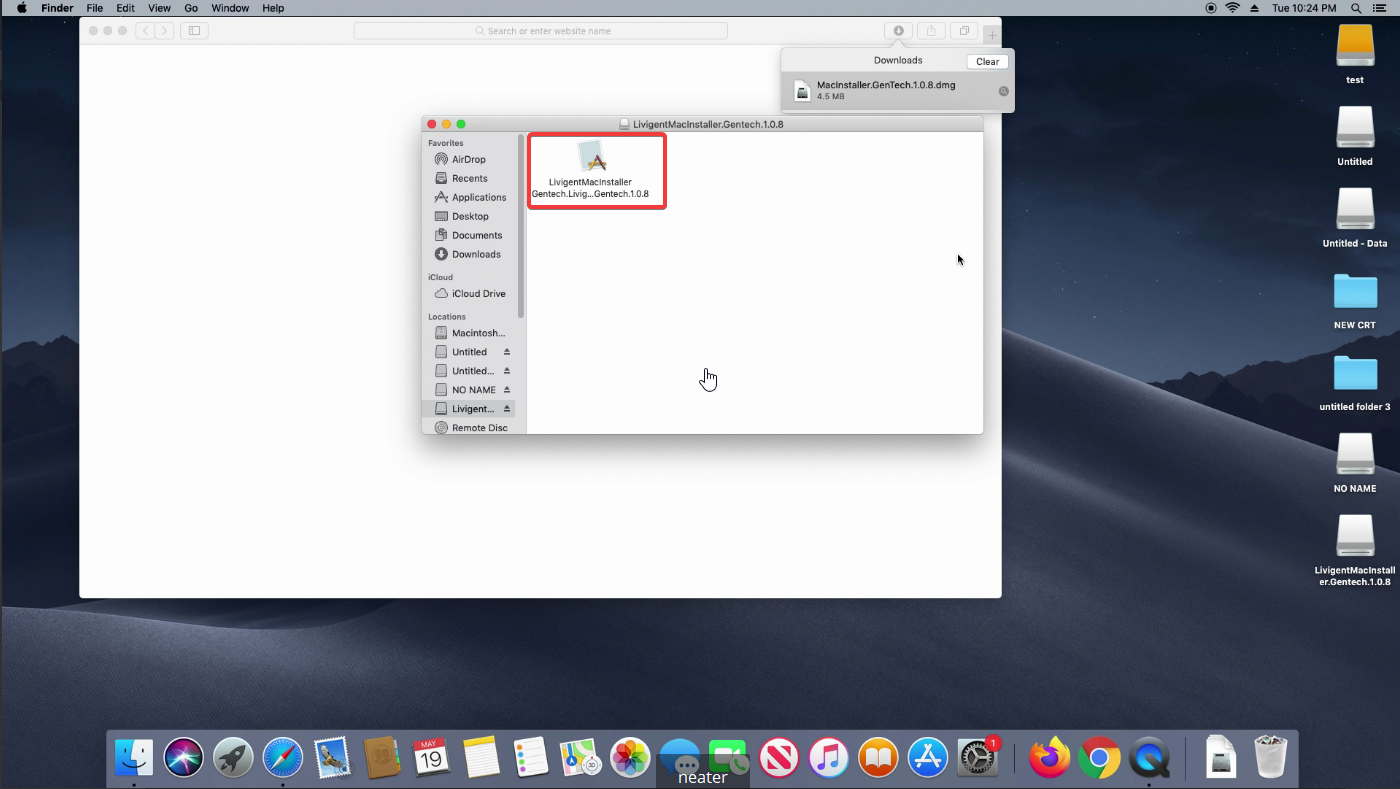Click the Safari address search field
This screenshot has height=789, width=1400.
[541, 31]
